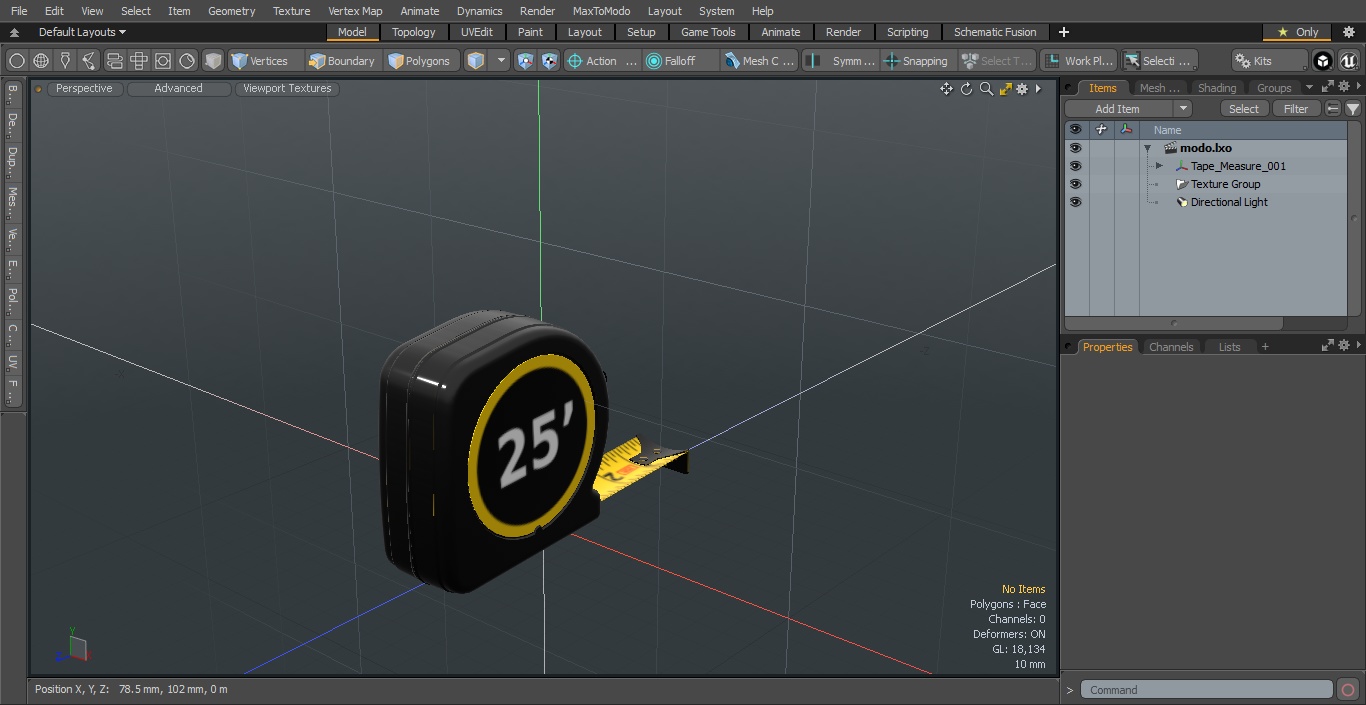Click the Unreal Engine icon in the toolbar
Viewport: 1366px width, 705px height.
[x=1349, y=61]
